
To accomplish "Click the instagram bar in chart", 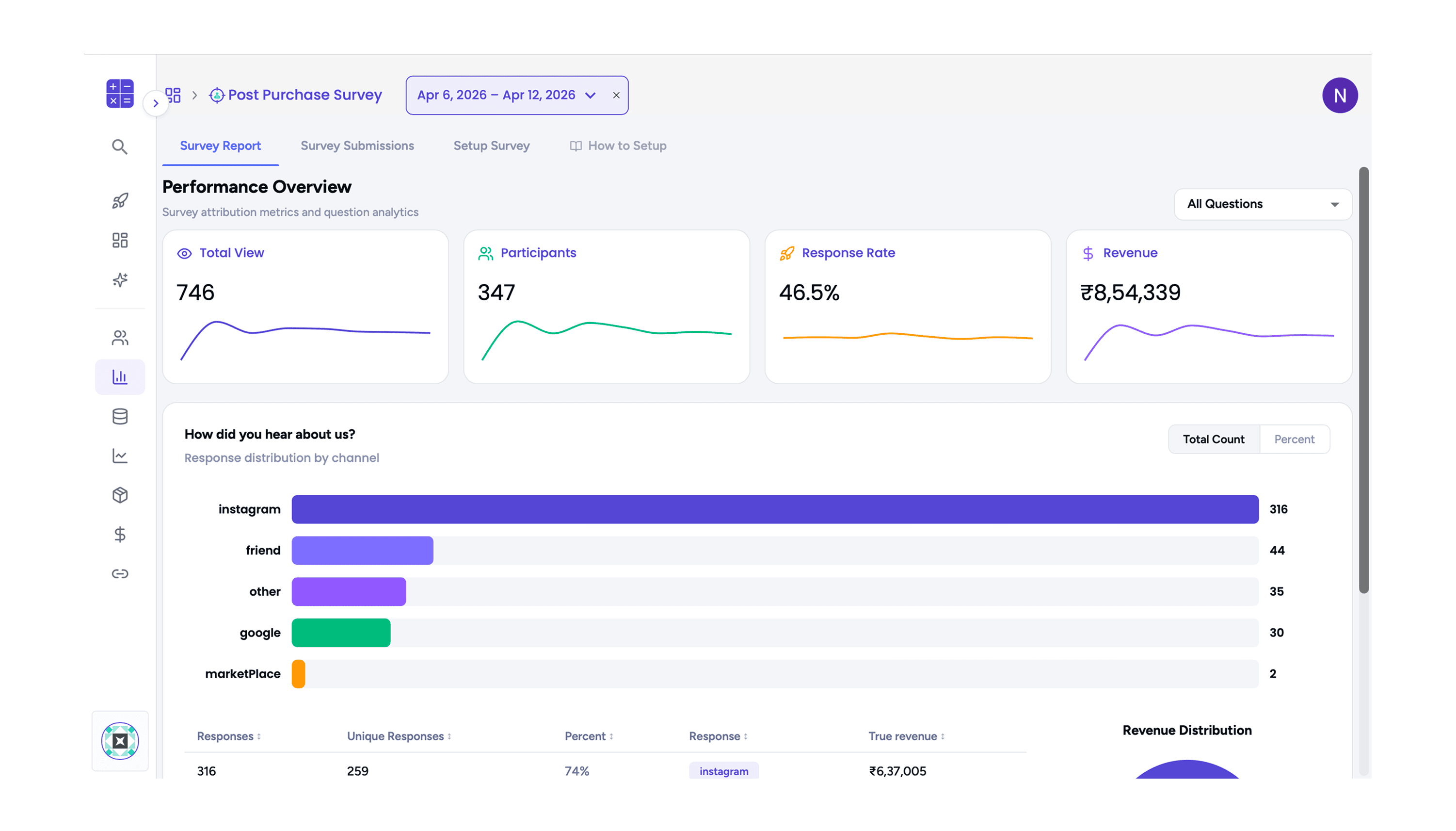I will pyautogui.click(x=774, y=509).
